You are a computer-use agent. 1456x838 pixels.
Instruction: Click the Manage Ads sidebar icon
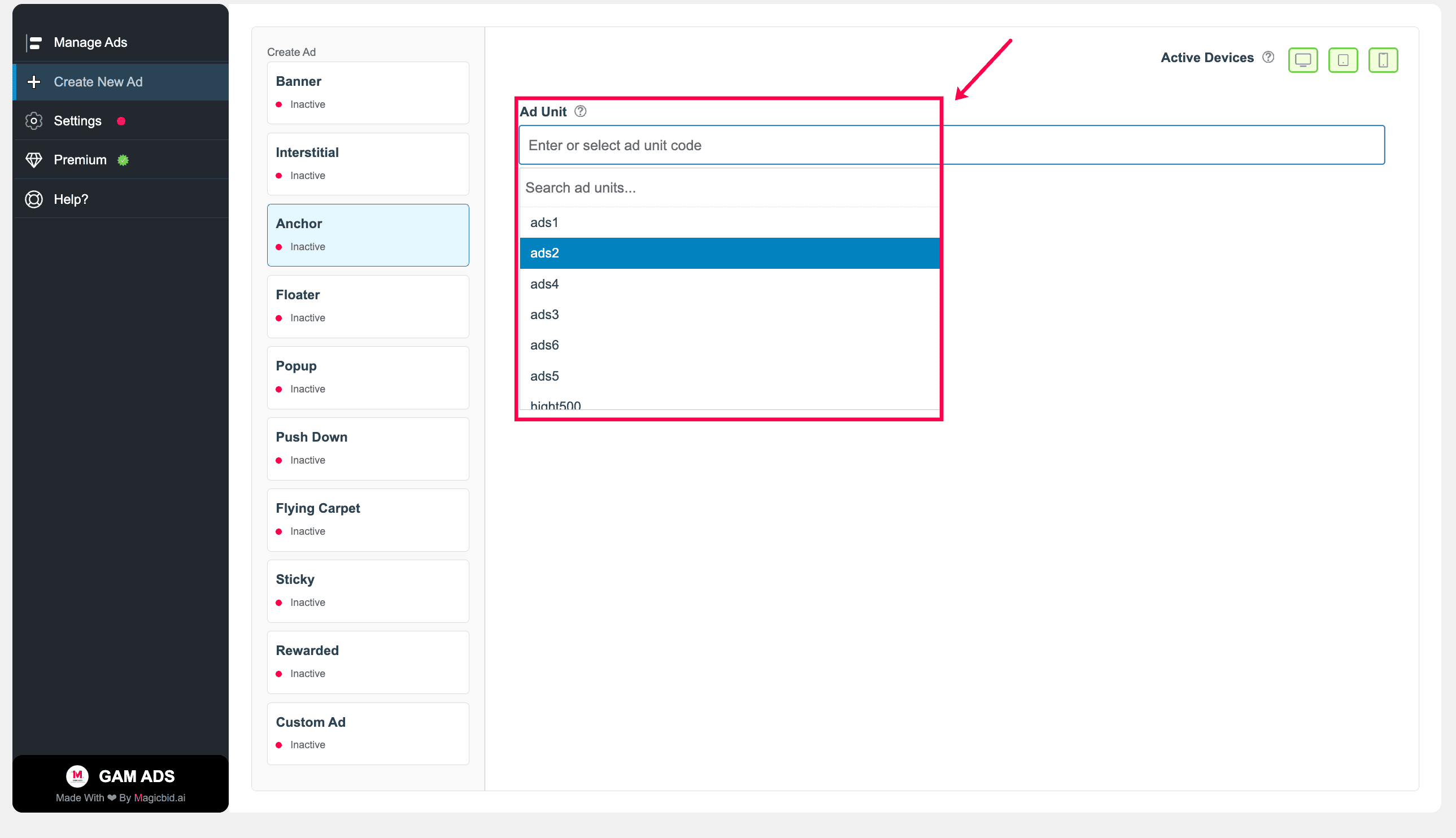click(34, 42)
